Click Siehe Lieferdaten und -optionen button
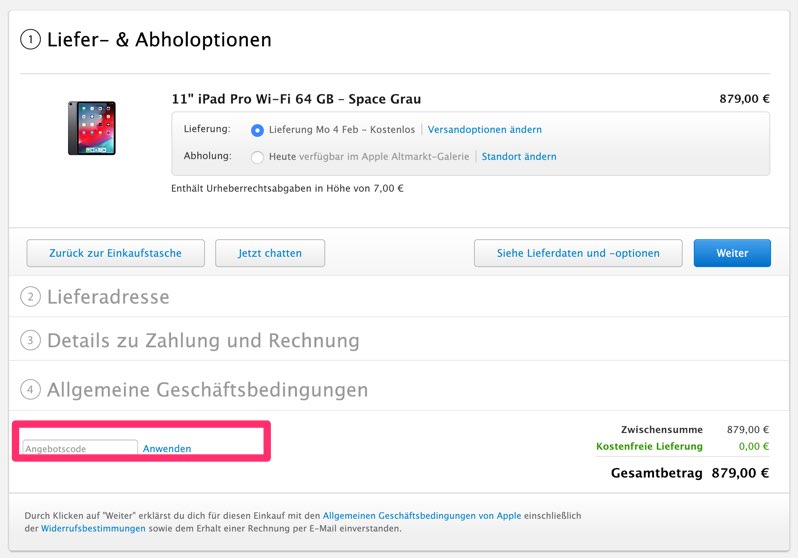 [578, 253]
